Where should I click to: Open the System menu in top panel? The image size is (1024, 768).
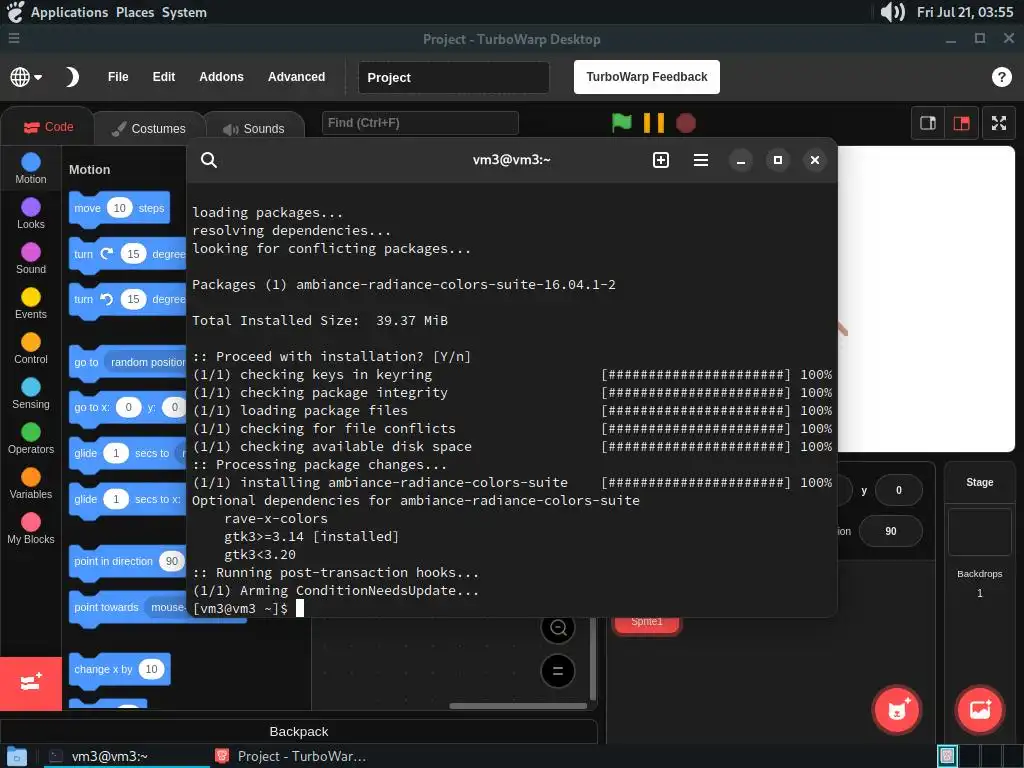pyautogui.click(x=184, y=12)
